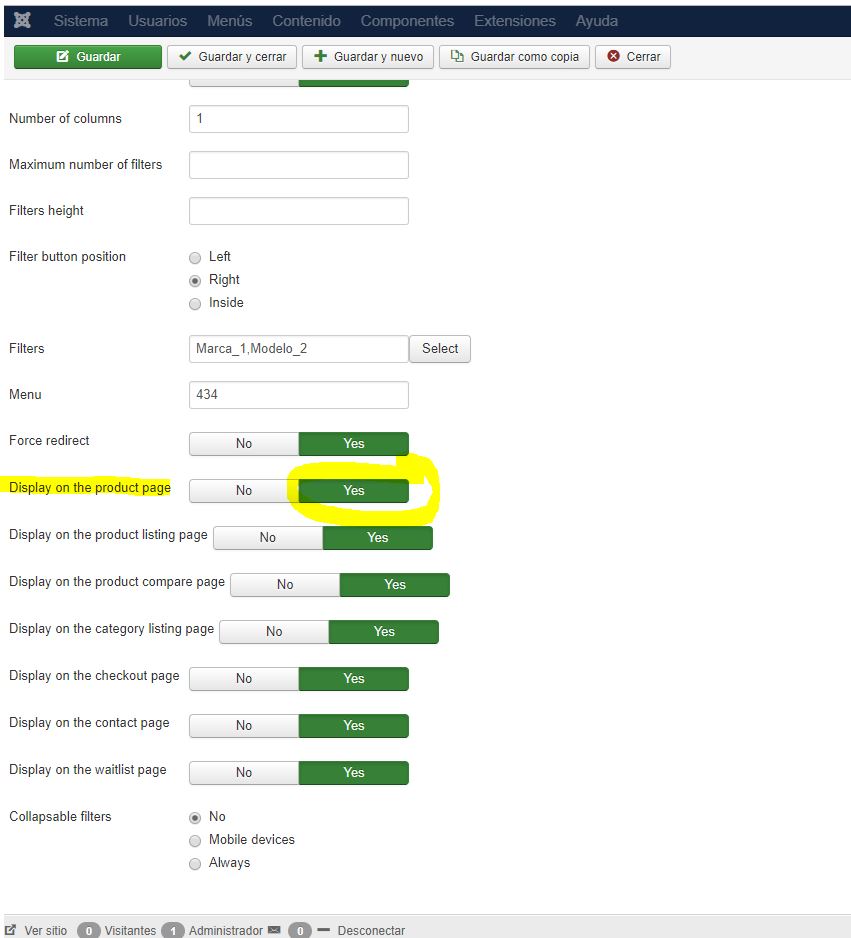This screenshot has width=851, height=938.
Task: Set Display on the contact page to No
Action: 244,726
